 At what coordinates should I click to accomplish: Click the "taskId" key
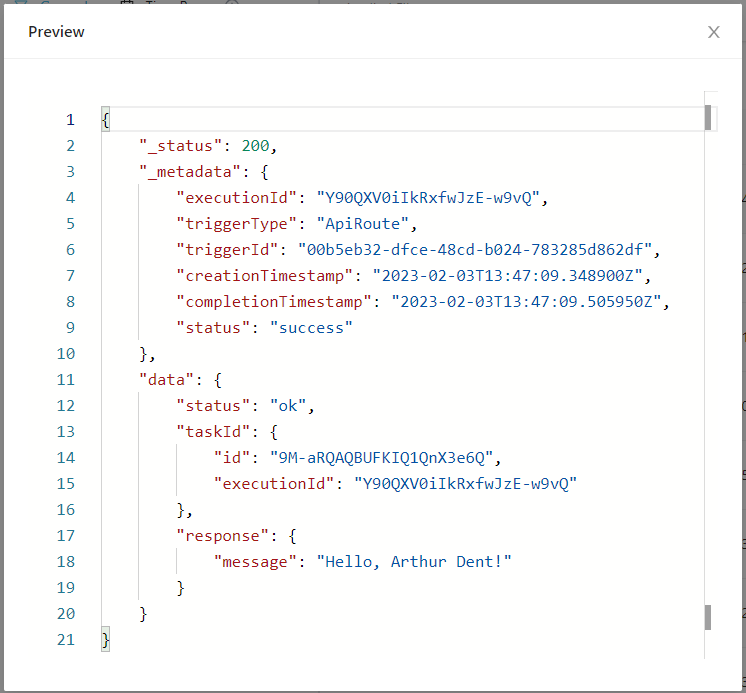coord(214,432)
